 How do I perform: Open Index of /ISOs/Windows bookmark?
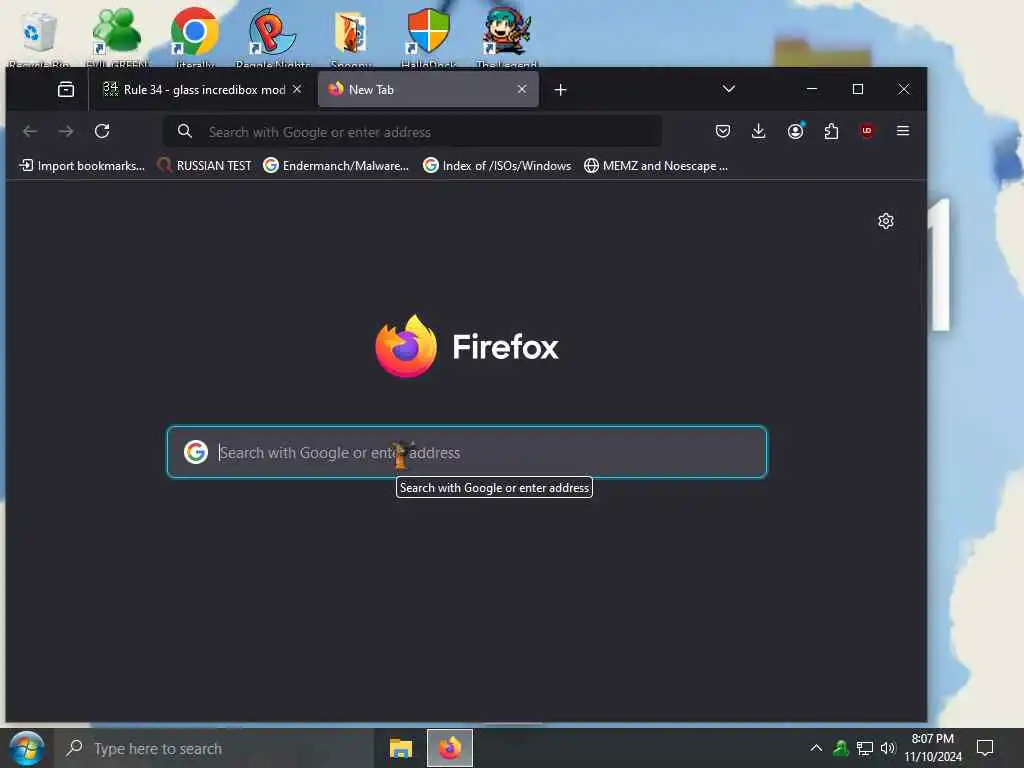pyautogui.click(x=497, y=166)
